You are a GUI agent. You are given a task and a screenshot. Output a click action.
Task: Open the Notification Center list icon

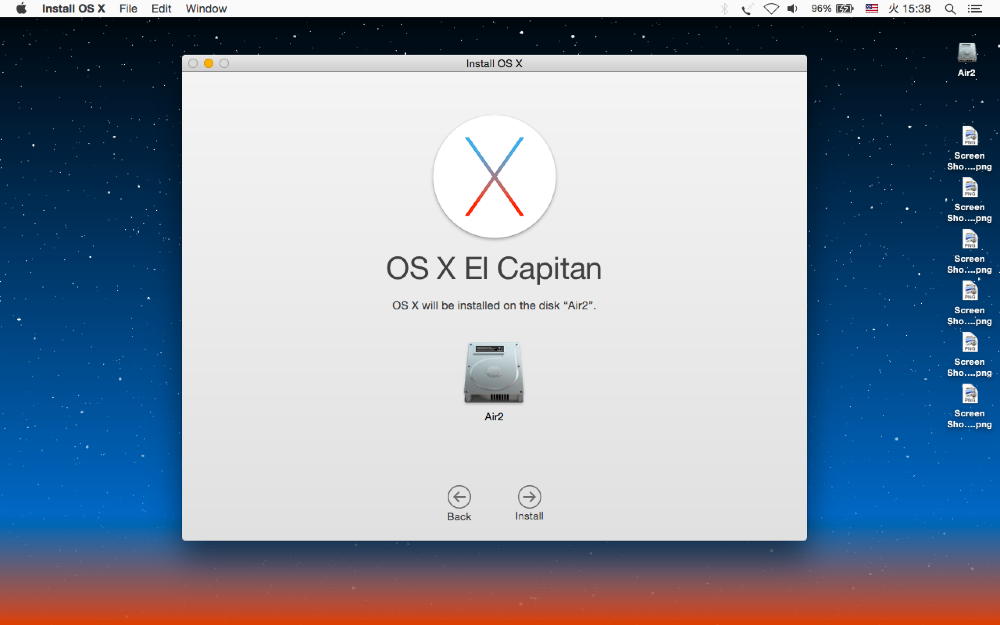[x=974, y=8]
